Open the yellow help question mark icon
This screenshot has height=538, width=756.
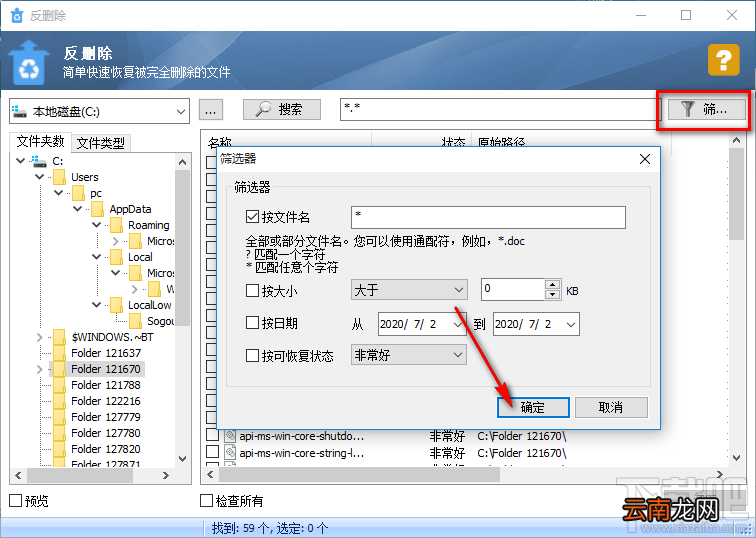click(724, 60)
